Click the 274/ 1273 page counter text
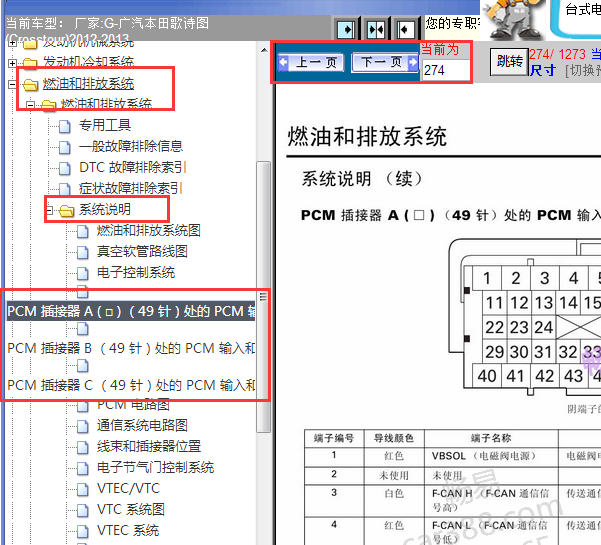 click(558, 54)
